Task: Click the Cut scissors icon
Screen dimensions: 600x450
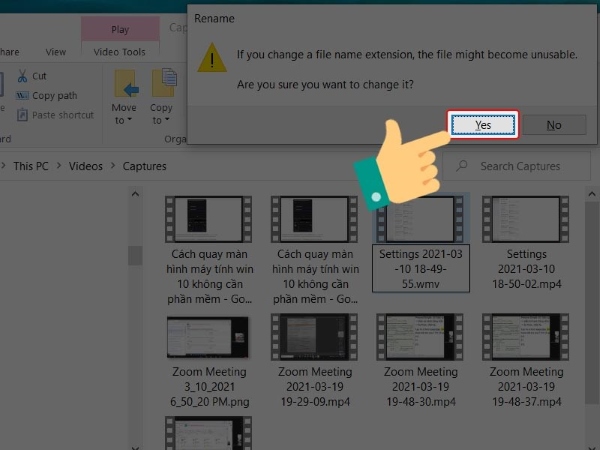Action: coord(20,76)
